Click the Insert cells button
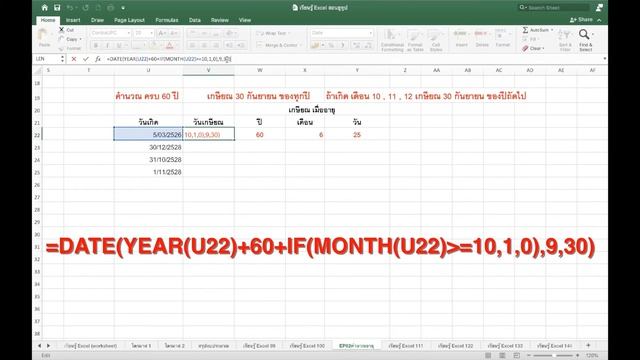This screenshot has height=360, width=640. click(461, 38)
